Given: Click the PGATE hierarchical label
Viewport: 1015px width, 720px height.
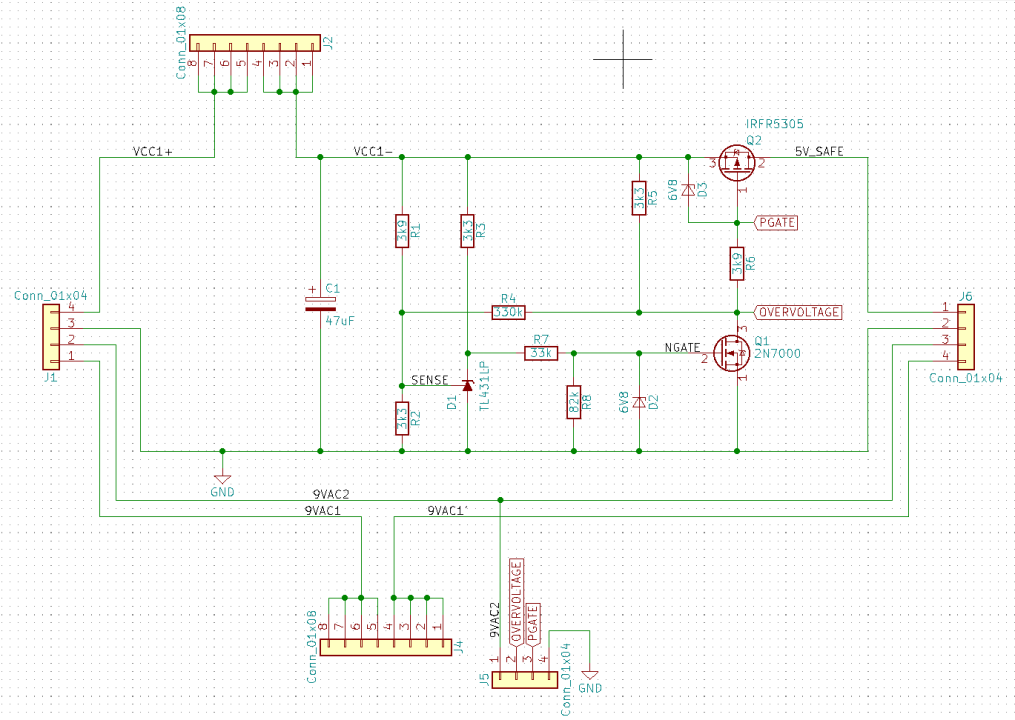Looking at the screenshot, I should point(776,223).
